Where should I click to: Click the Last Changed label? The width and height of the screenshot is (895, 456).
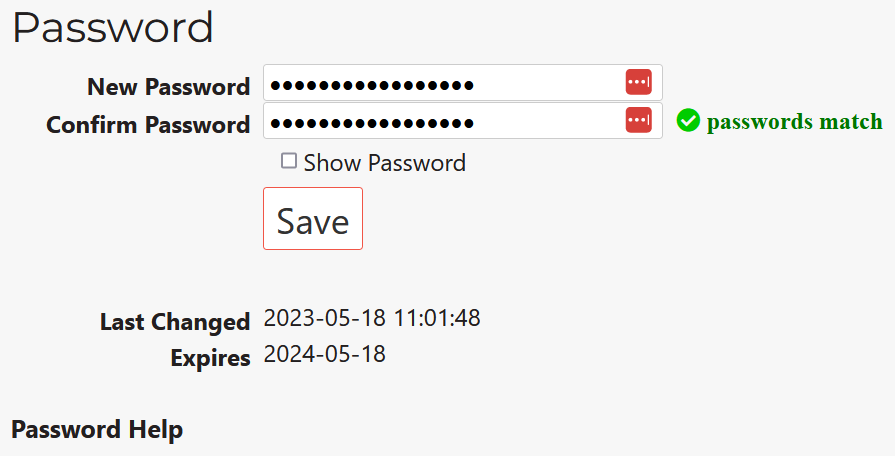[174, 322]
